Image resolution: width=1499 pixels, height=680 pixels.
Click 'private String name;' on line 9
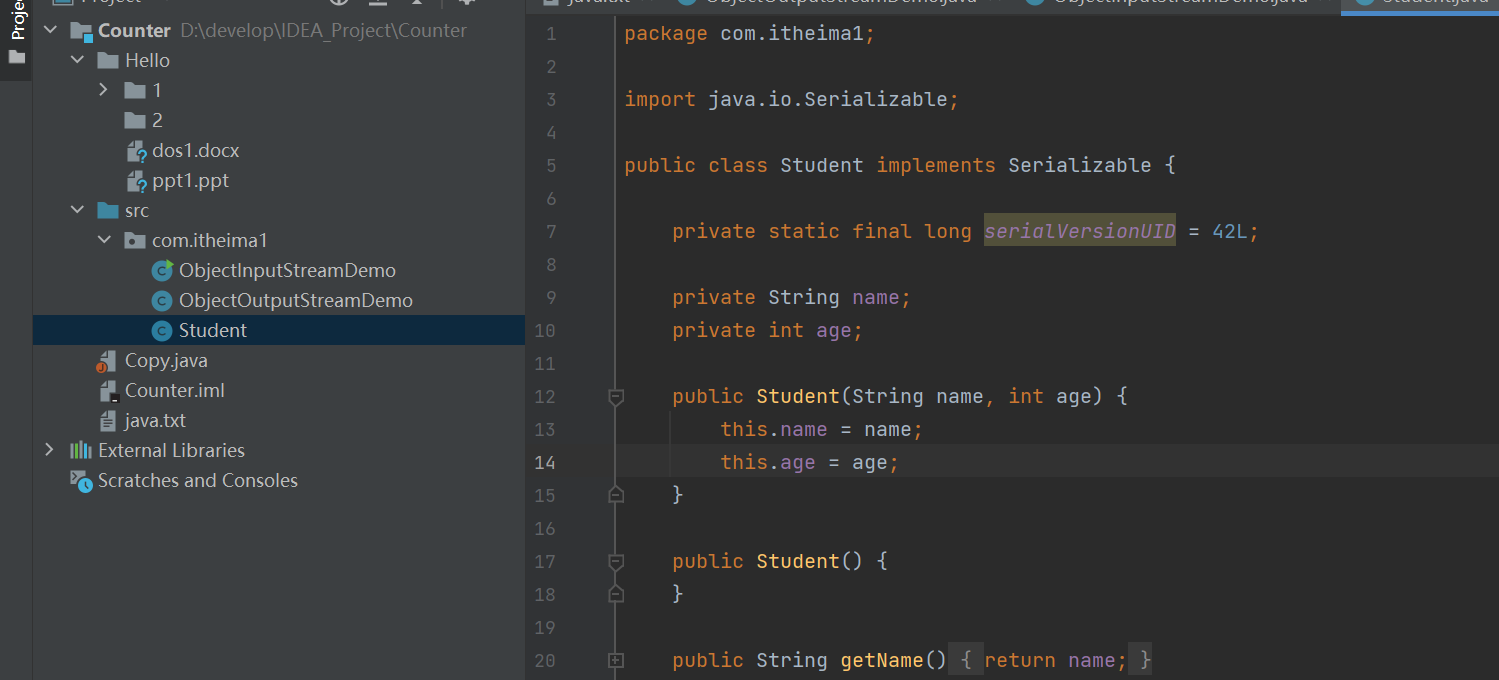point(792,298)
